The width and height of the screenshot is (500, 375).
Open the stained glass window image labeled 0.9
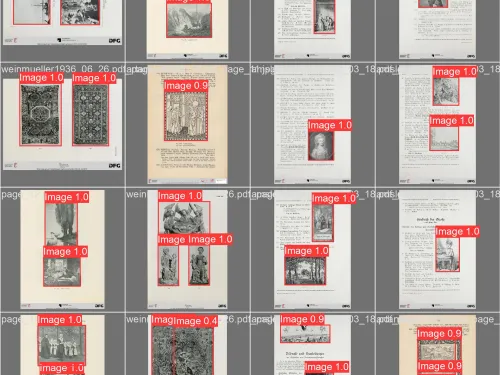(186, 116)
